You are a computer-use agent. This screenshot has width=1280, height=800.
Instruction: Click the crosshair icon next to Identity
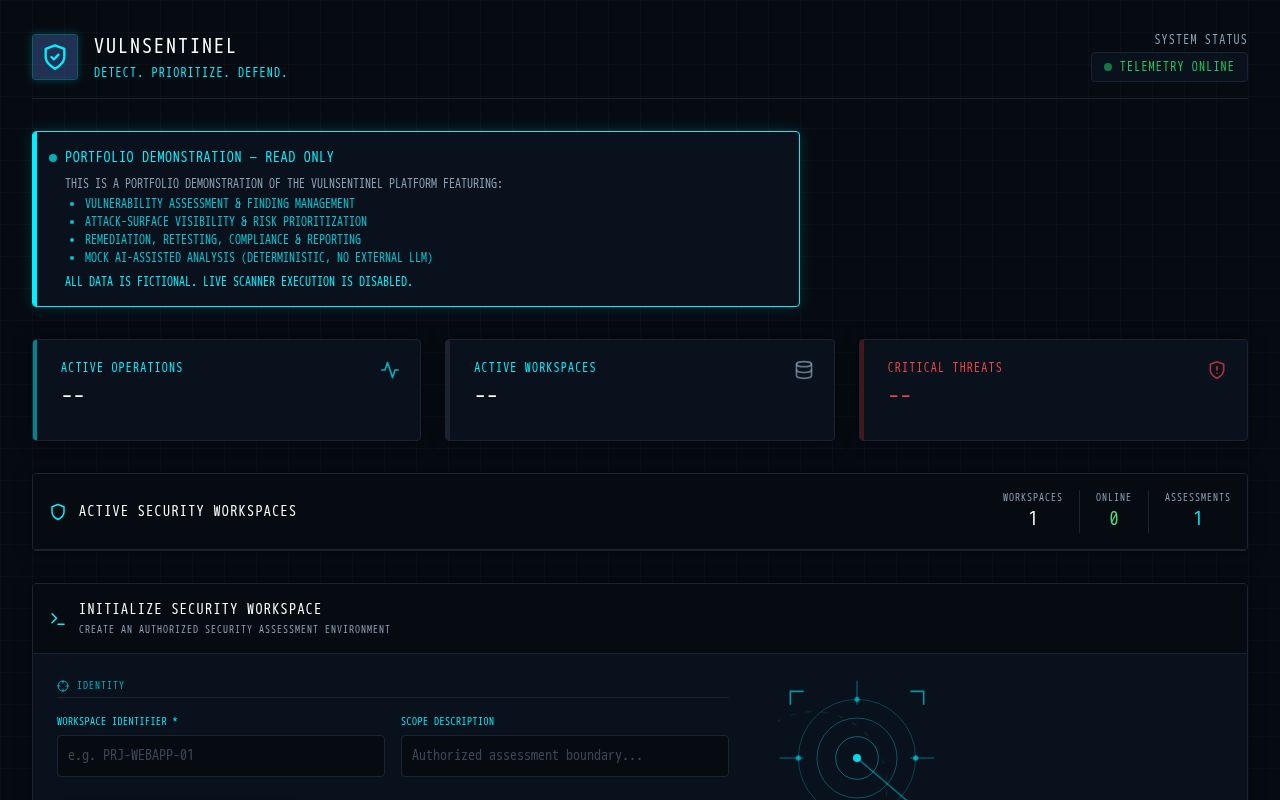(x=63, y=686)
